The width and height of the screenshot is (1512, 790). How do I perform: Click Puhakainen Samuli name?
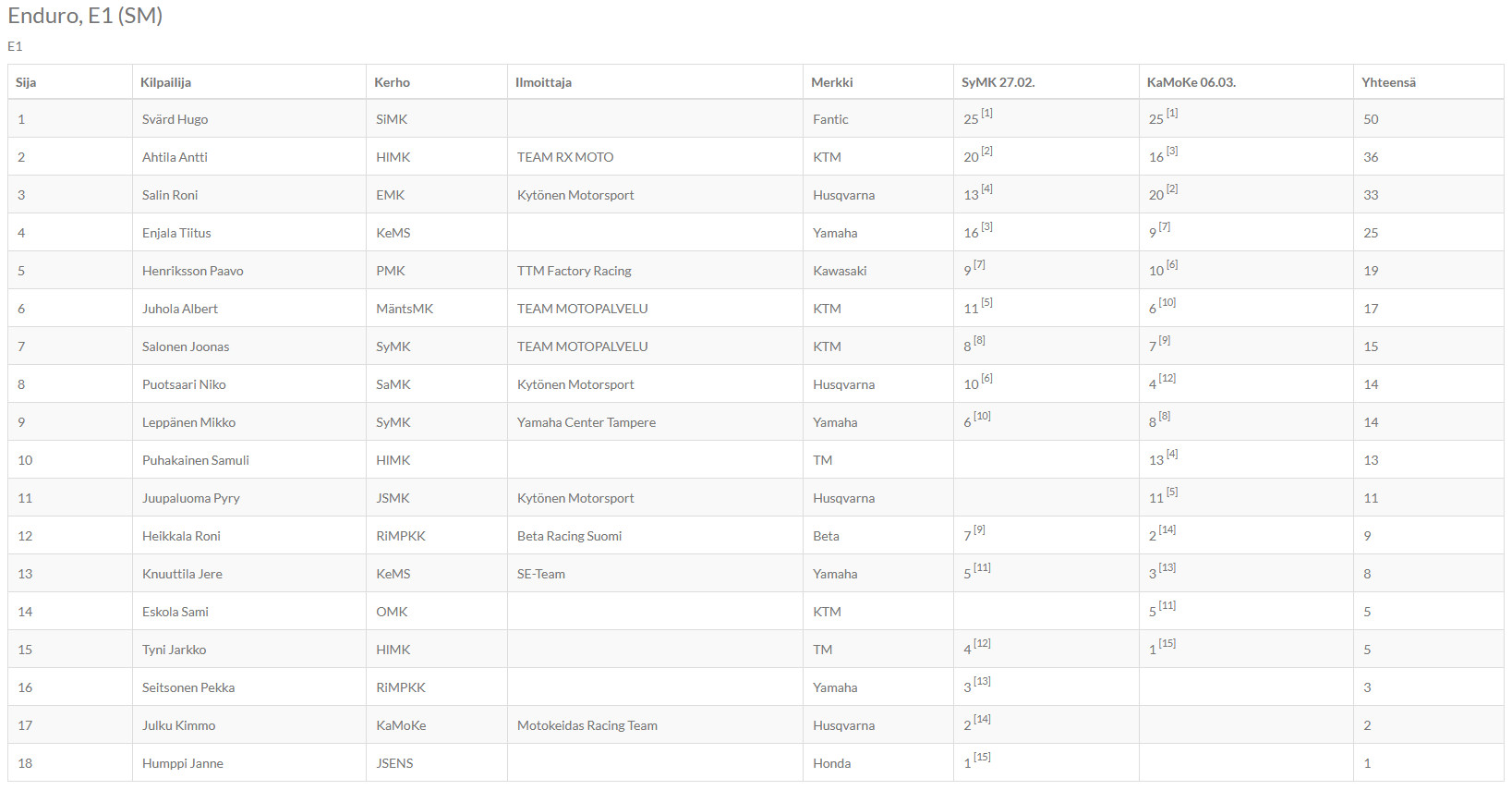tap(195, 460)
